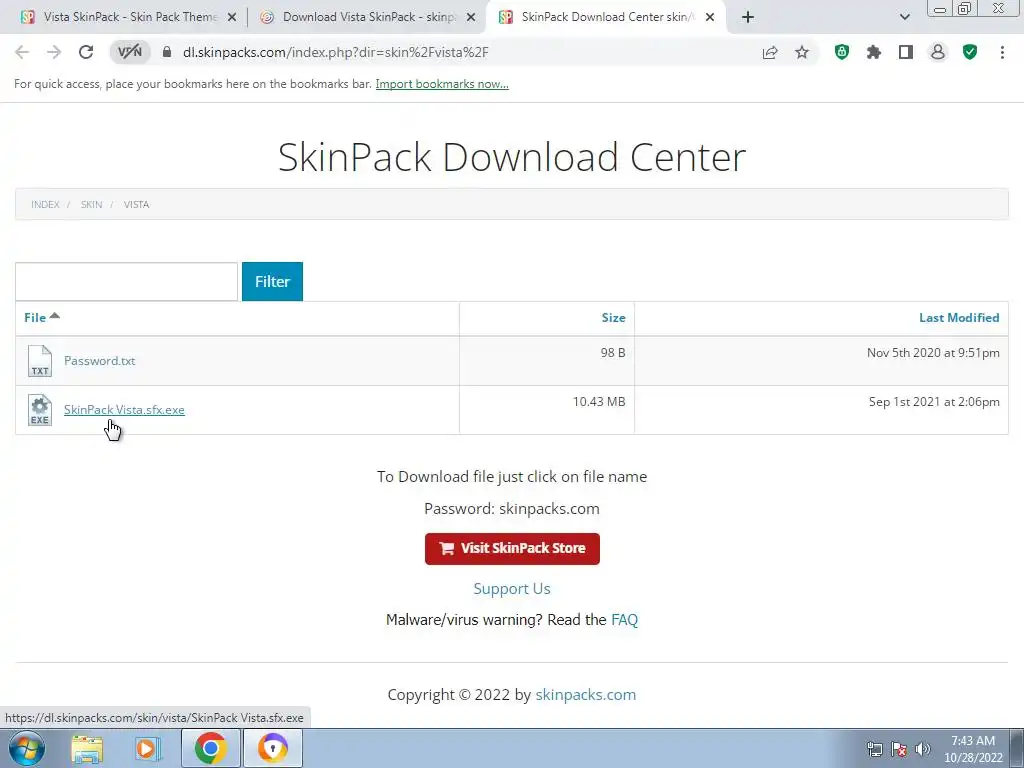This screenshot has height=768, width=1024.
Task: Go forward using the forward arrow
Action: (x=54, y=52)
